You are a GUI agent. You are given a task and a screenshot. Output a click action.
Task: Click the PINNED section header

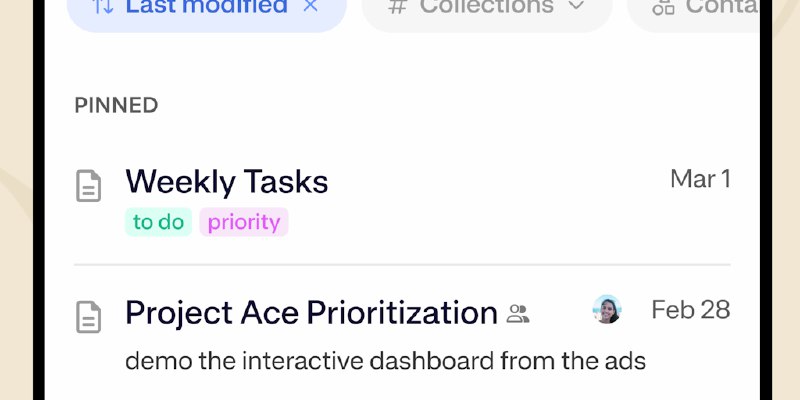[x=116, y=105]
